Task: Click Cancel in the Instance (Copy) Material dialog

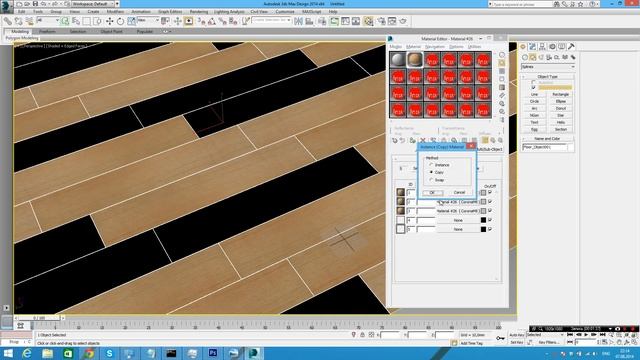Action: [459, 192]
